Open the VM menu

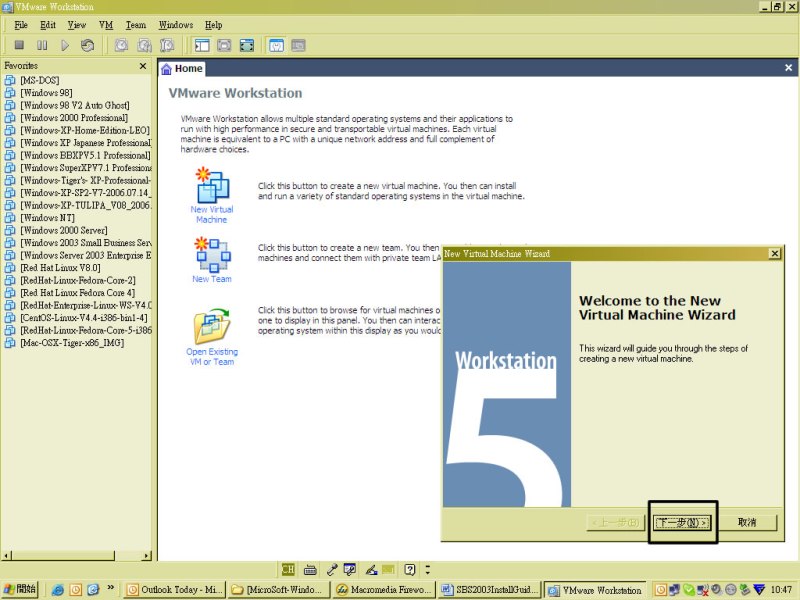pos(106,25)
